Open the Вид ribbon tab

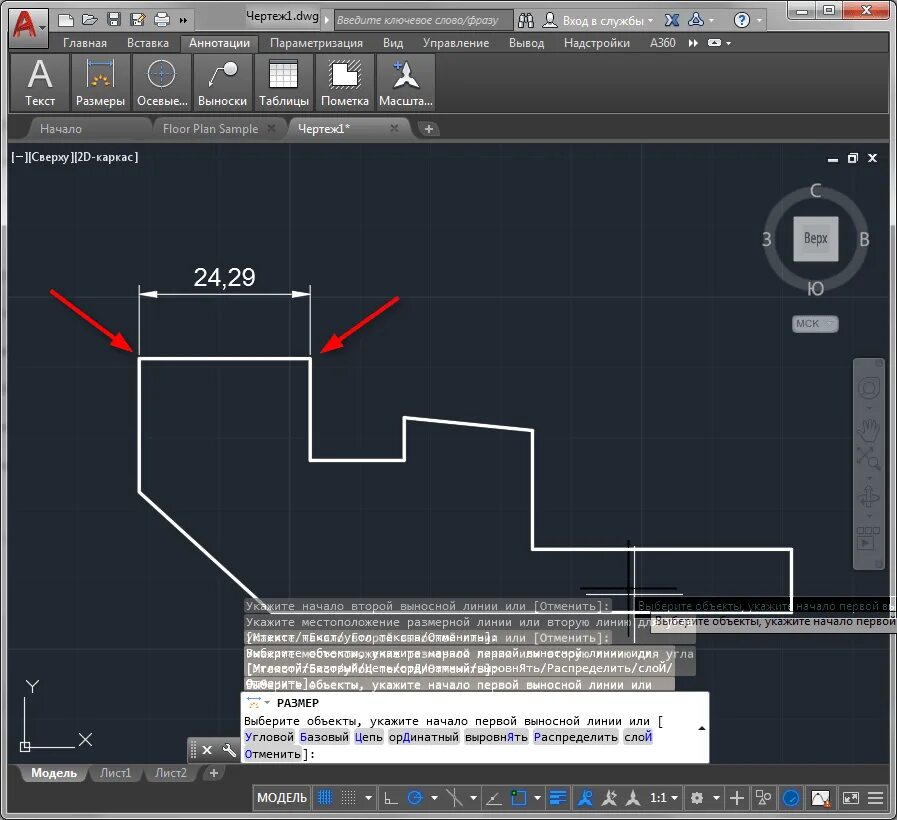pos(393,43)
